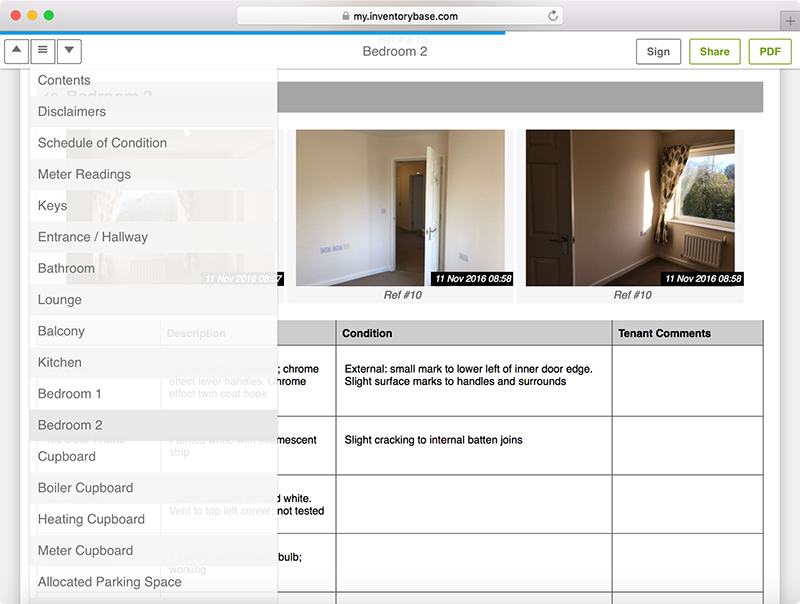Image resolution: width=800 pixels, height=604 pixels.
Task: Click the green Share button
Action: 714,52
